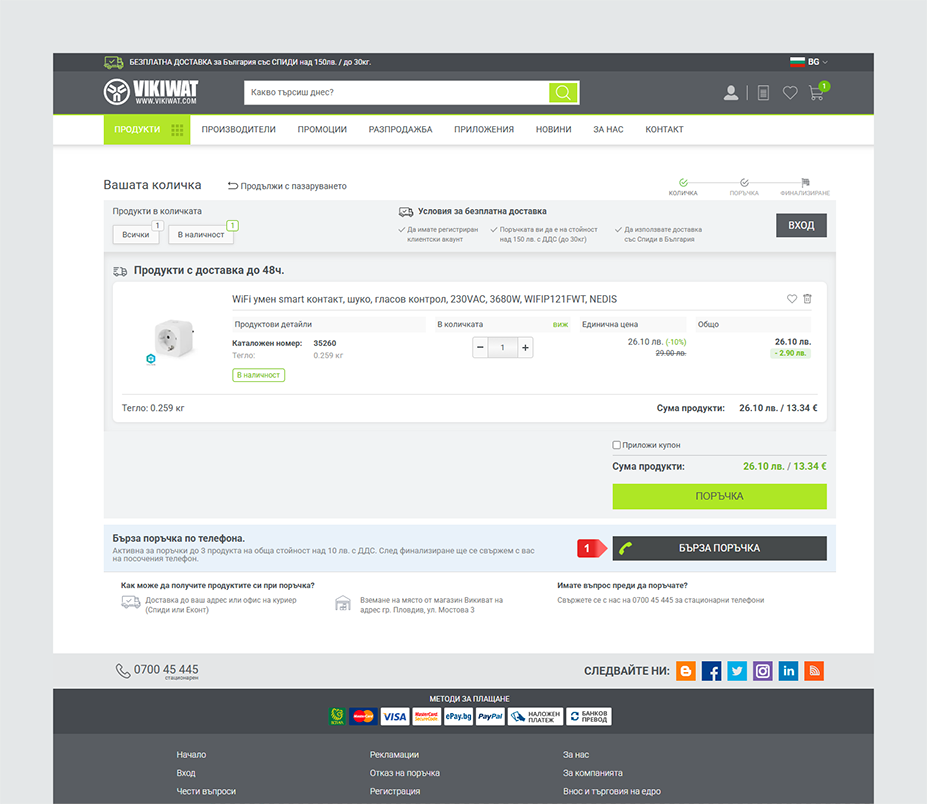Add product to favorites with heart icon
927x804 pixels.
click(x=792, y=299)
